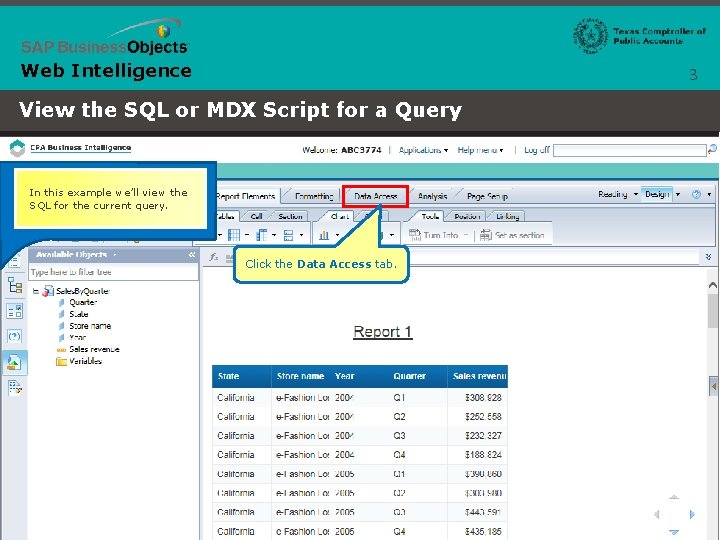Viewport: 720px width, 540px height.
Task: Open the Position sub-tab
Action: pyautogui.click(x=467, y=216)
